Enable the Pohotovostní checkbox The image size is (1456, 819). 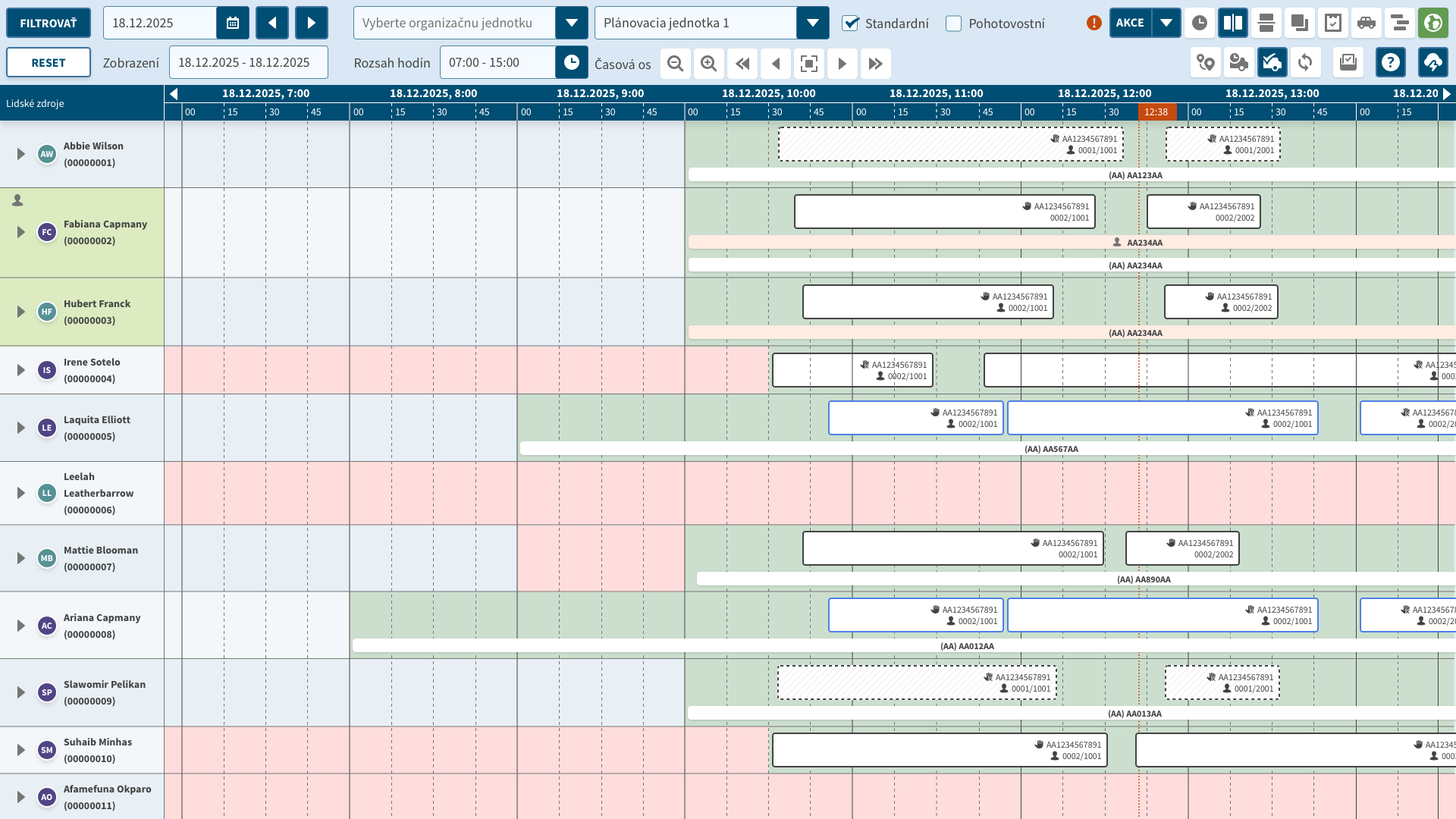coord(954,24)
